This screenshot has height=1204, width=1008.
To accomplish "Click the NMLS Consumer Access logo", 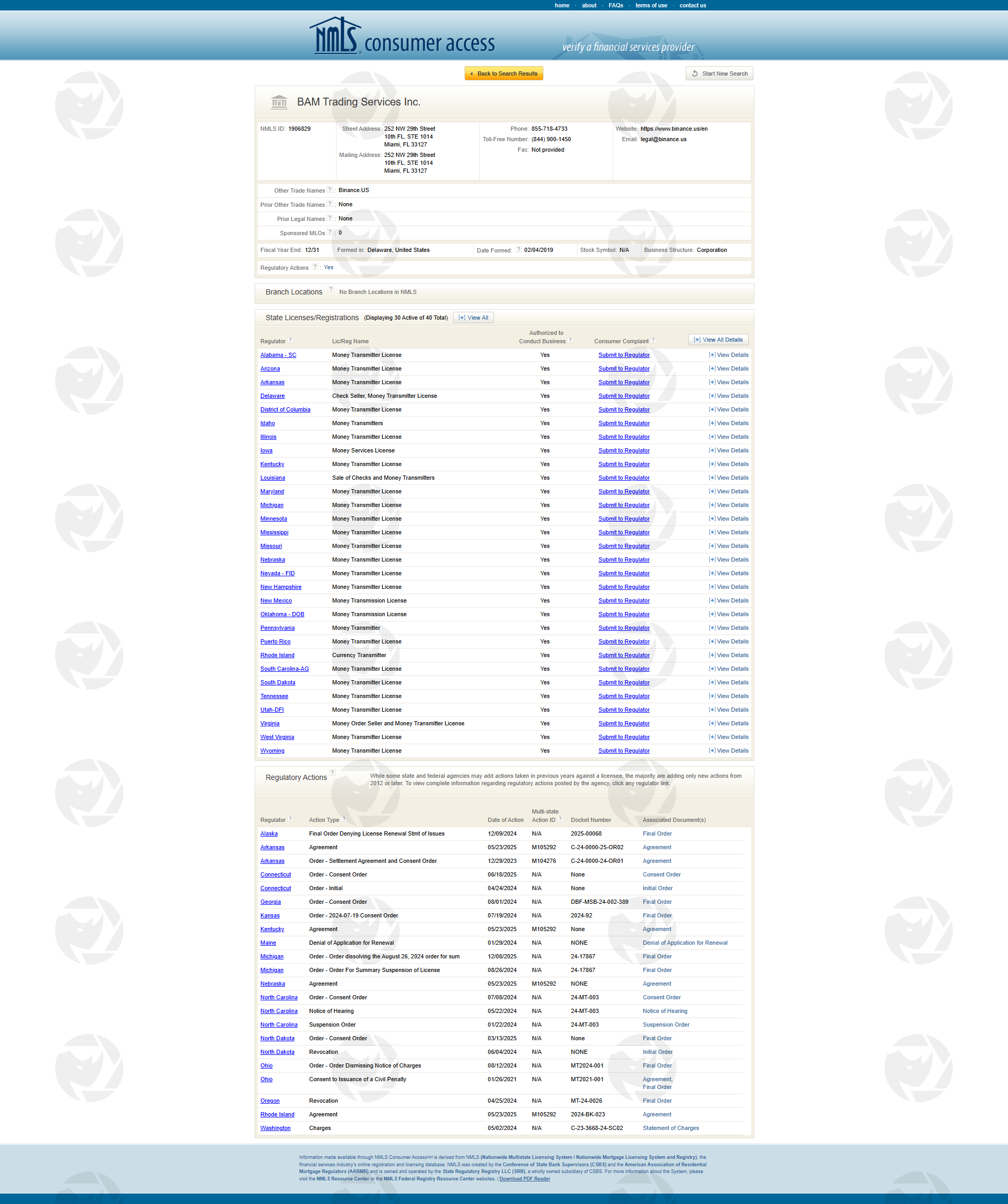I will pyautogui.click(x=403, y=37).
